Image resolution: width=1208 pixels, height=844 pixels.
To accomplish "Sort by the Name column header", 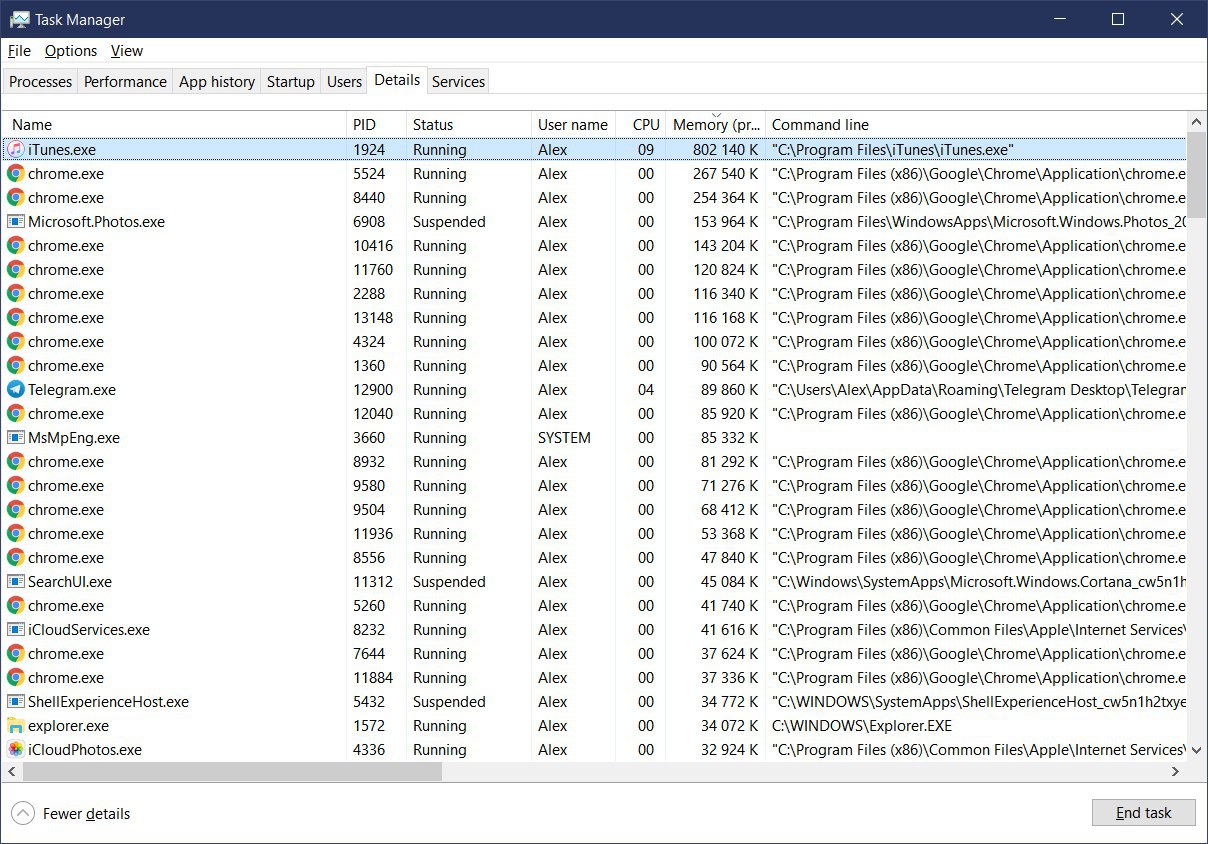I will [175, 125].
